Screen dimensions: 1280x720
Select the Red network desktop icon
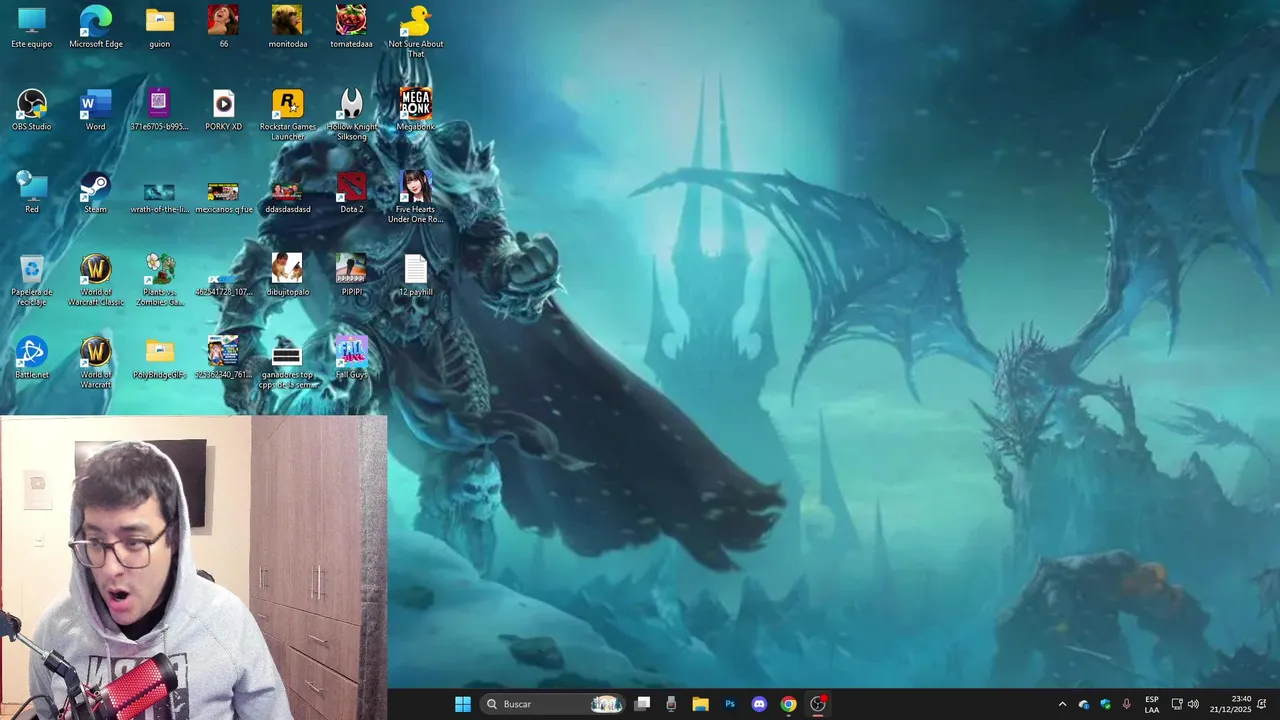tap(32, 193)
